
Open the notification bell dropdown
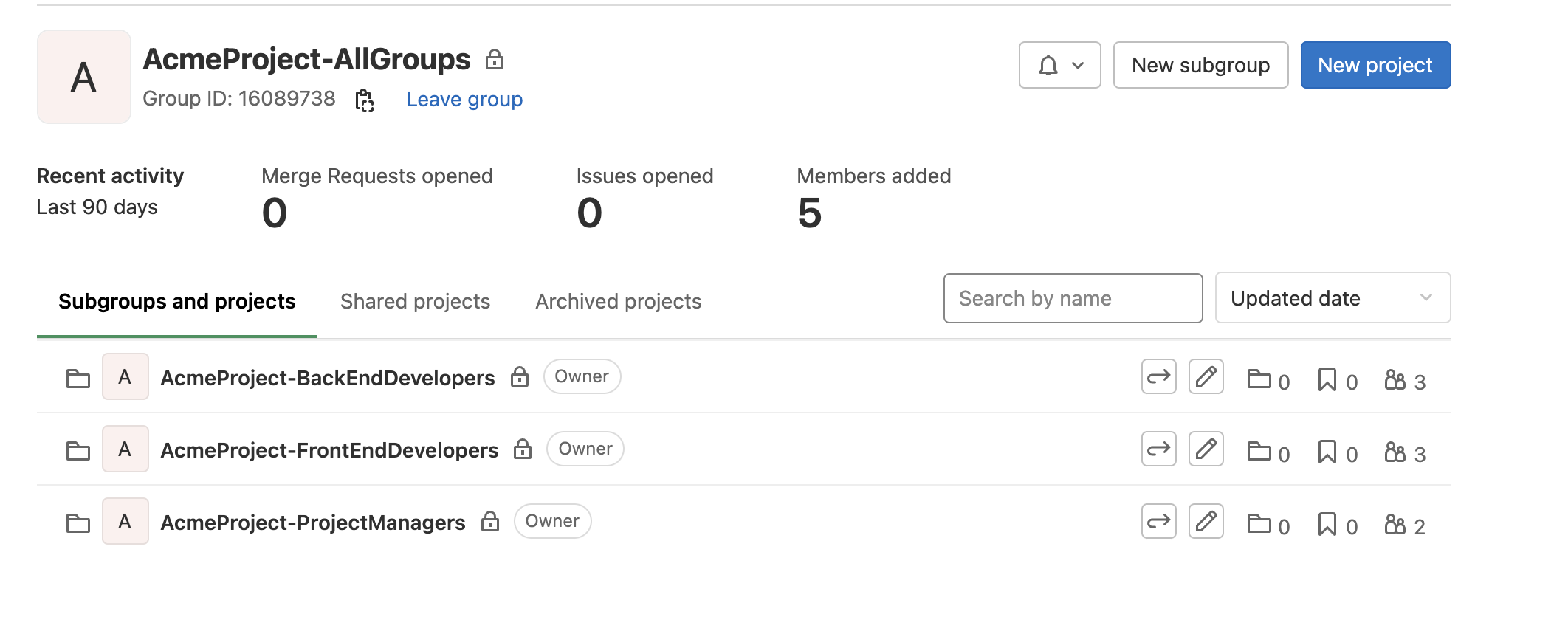[x=1060, y=65]
